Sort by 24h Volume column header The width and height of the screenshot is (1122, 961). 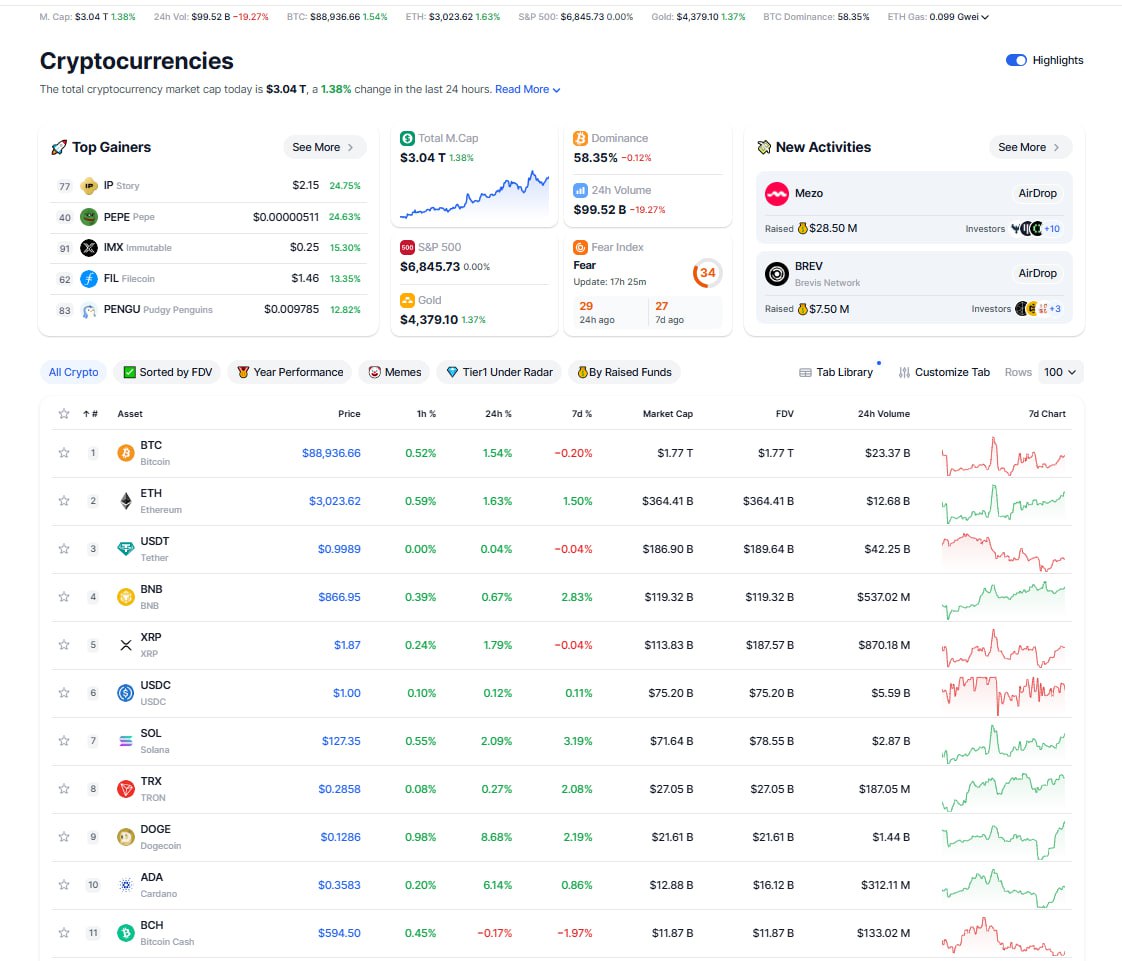click(884, 414)
